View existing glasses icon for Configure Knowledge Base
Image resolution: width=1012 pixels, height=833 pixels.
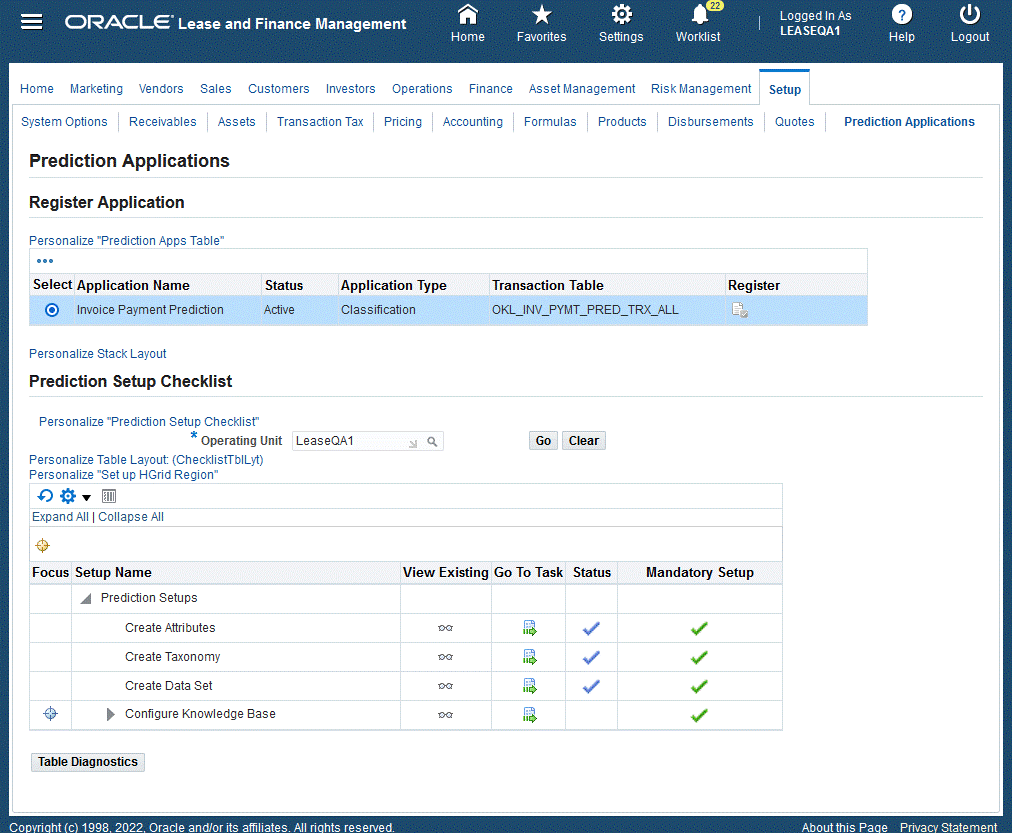tap(445, 715)
